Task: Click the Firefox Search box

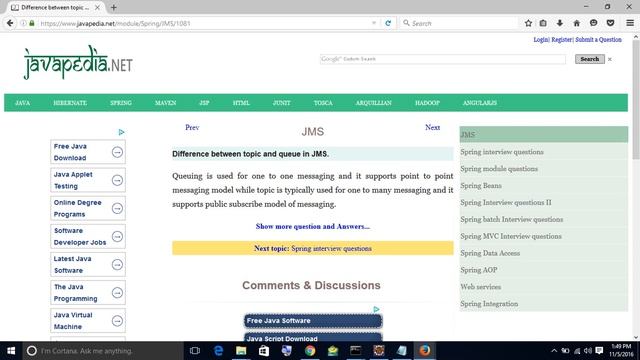Action: pos(459,23)
